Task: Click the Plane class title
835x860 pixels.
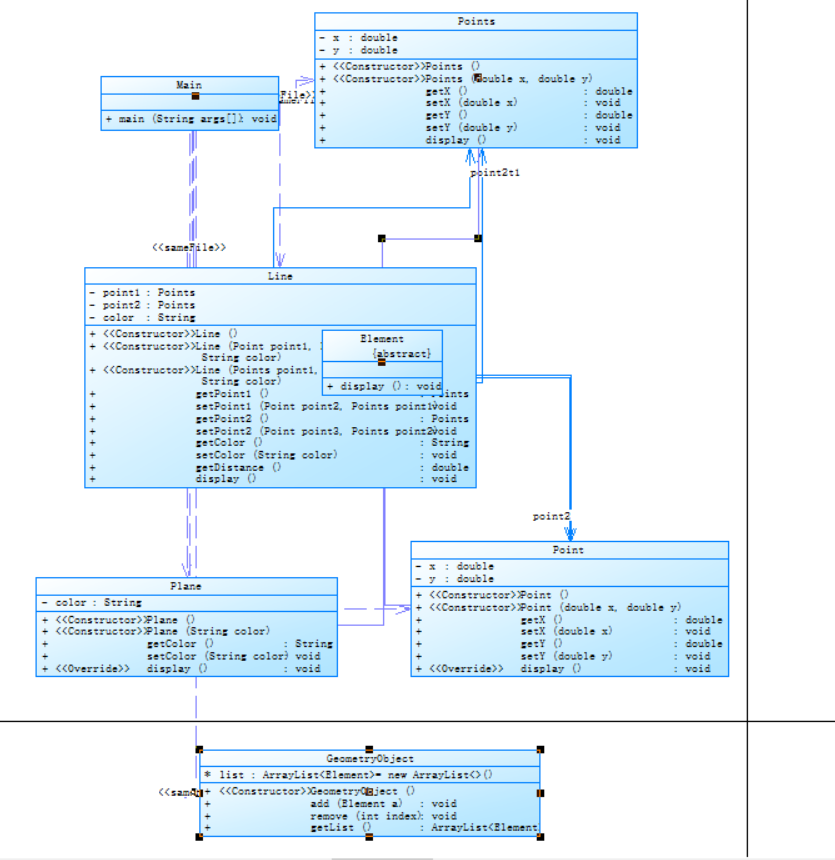Action: 186,586
